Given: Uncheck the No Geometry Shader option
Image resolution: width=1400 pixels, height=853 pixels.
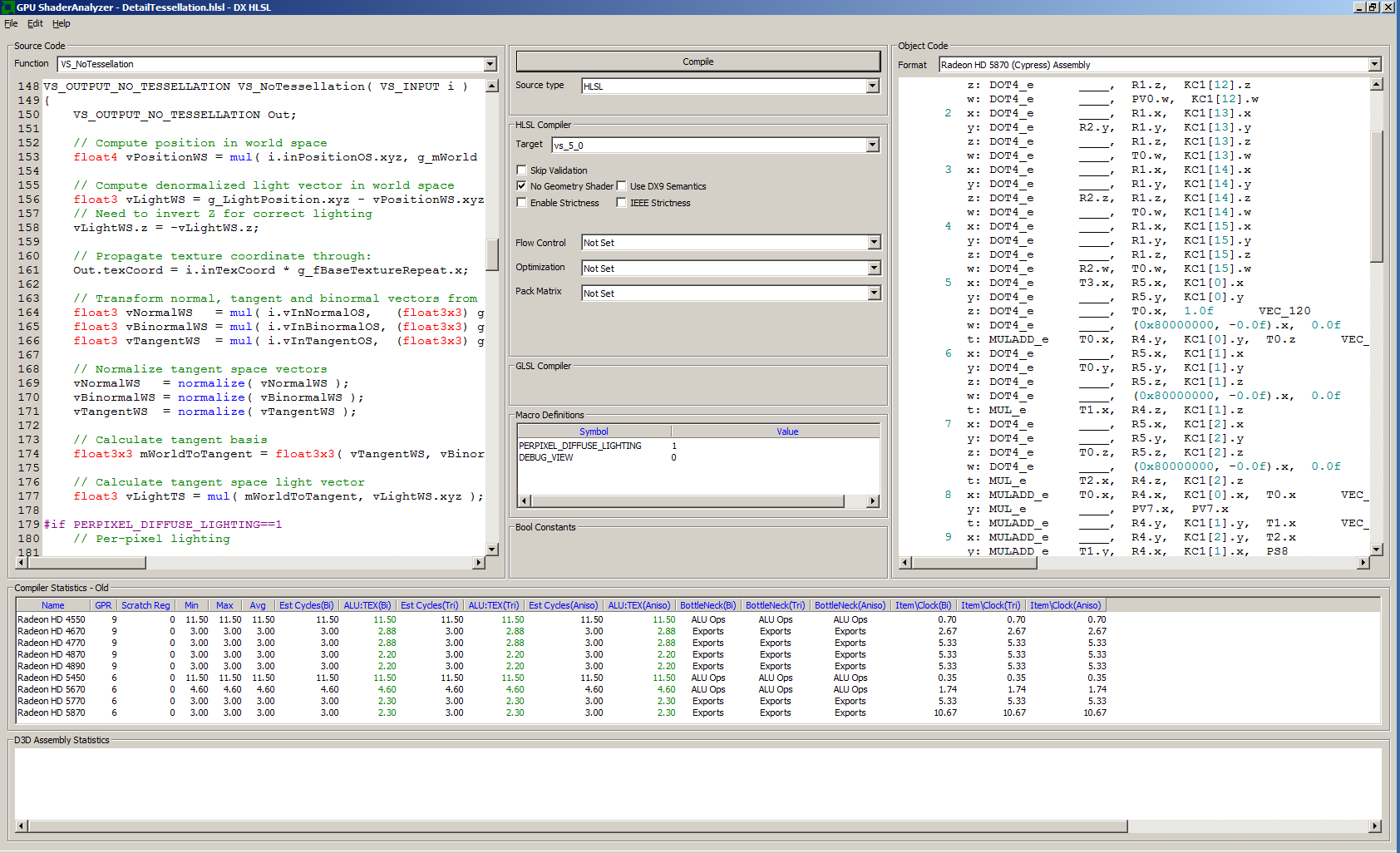Looking at the screenshot, I should click(522, 186).
